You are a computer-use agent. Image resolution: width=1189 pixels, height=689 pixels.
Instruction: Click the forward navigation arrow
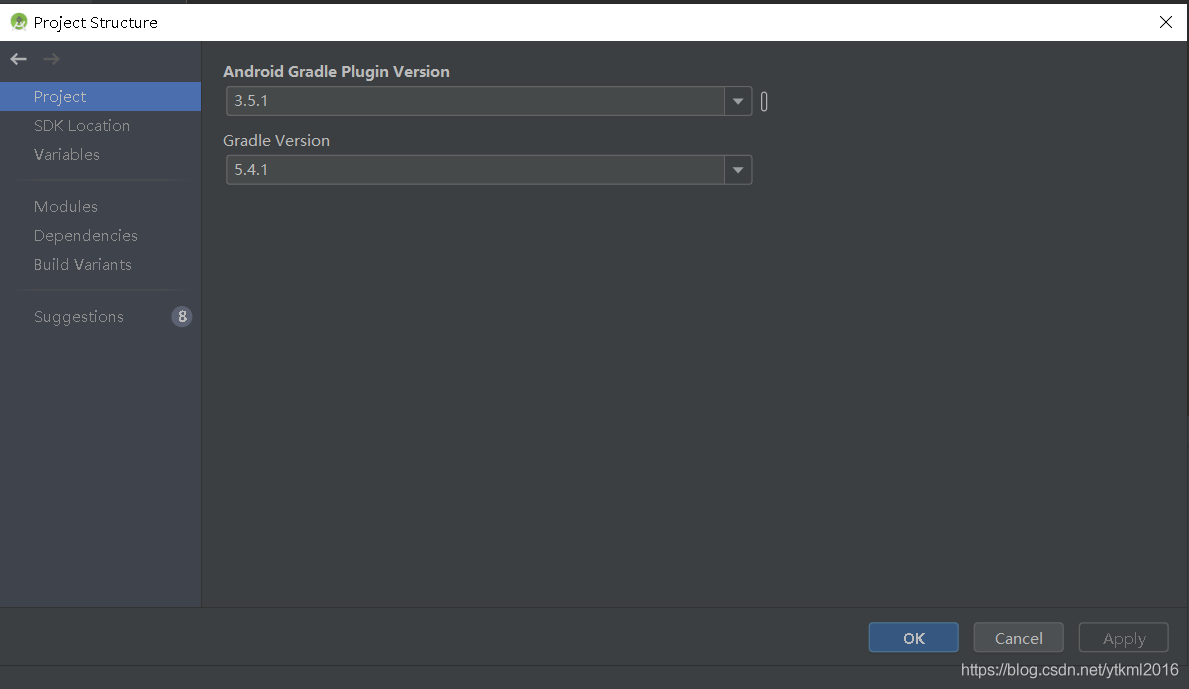[51, 59]
